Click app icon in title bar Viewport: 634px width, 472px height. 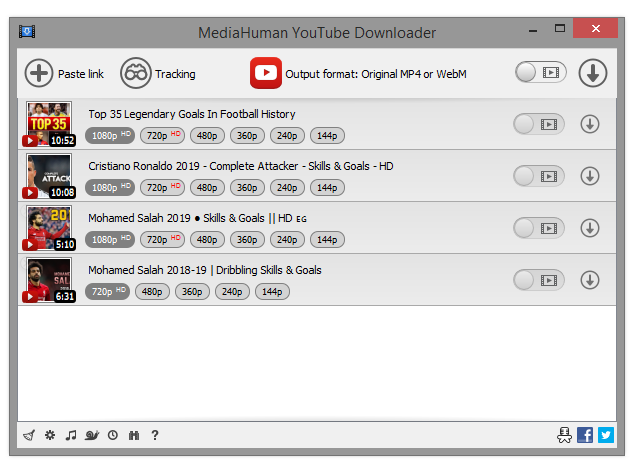coord(27,31)
